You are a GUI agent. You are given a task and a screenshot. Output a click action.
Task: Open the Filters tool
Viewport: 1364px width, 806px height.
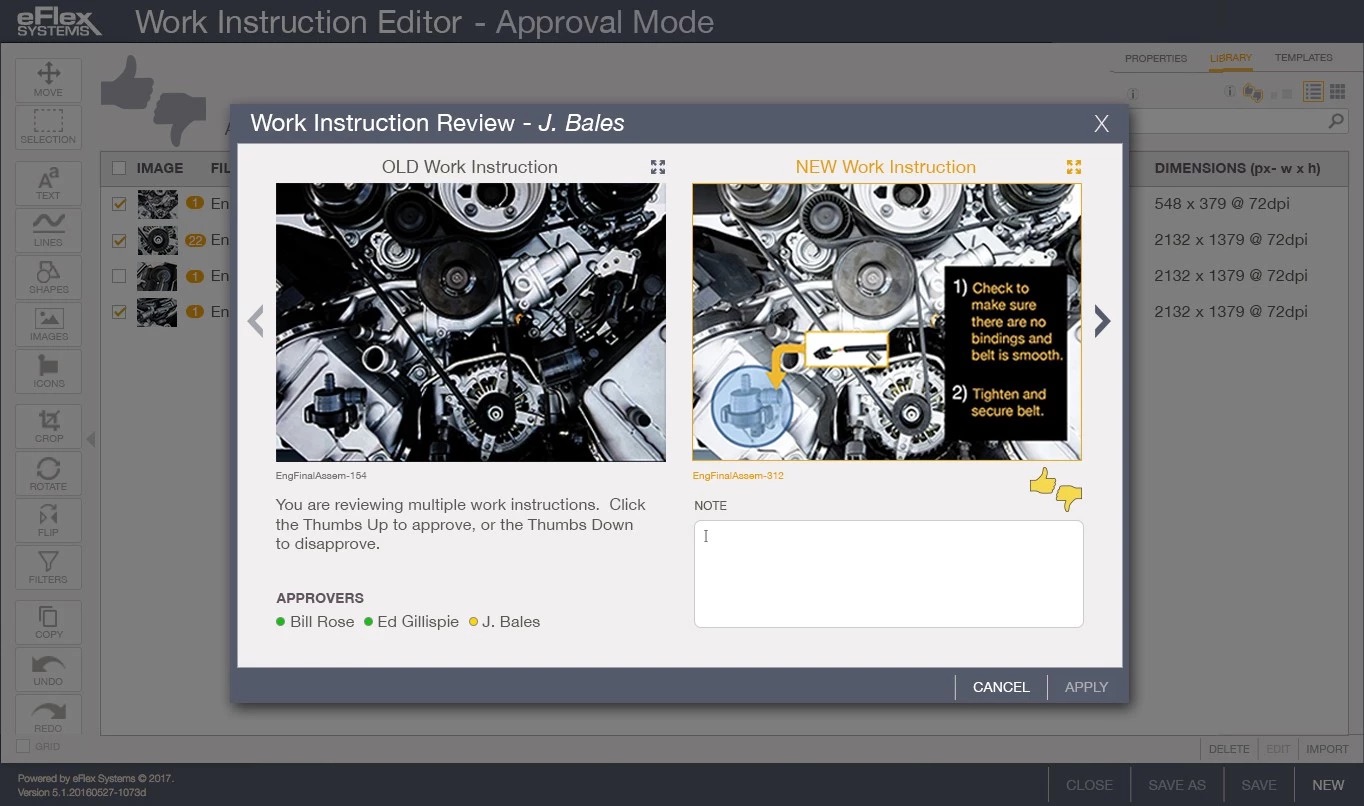pos(48,567)
